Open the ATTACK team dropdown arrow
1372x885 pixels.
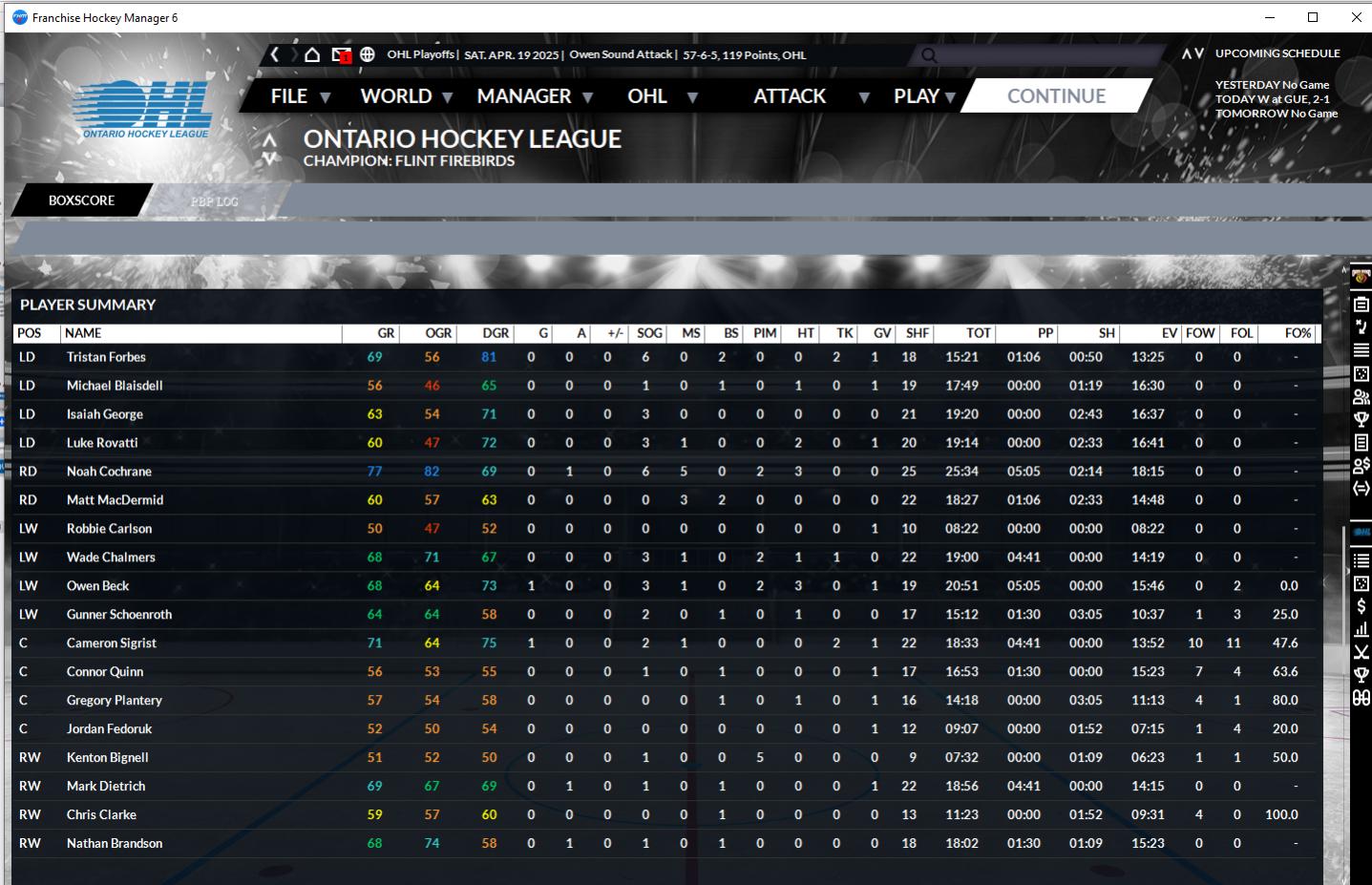[x=864, y=97]
